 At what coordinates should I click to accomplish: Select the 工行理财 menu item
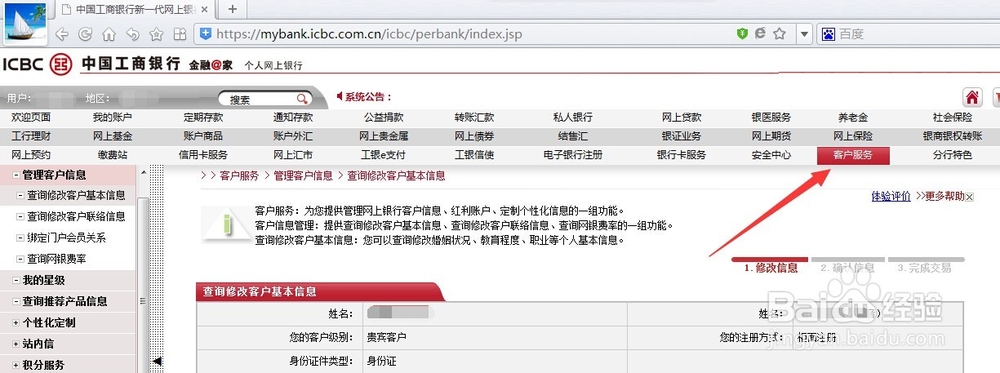[x=31, y=136]
